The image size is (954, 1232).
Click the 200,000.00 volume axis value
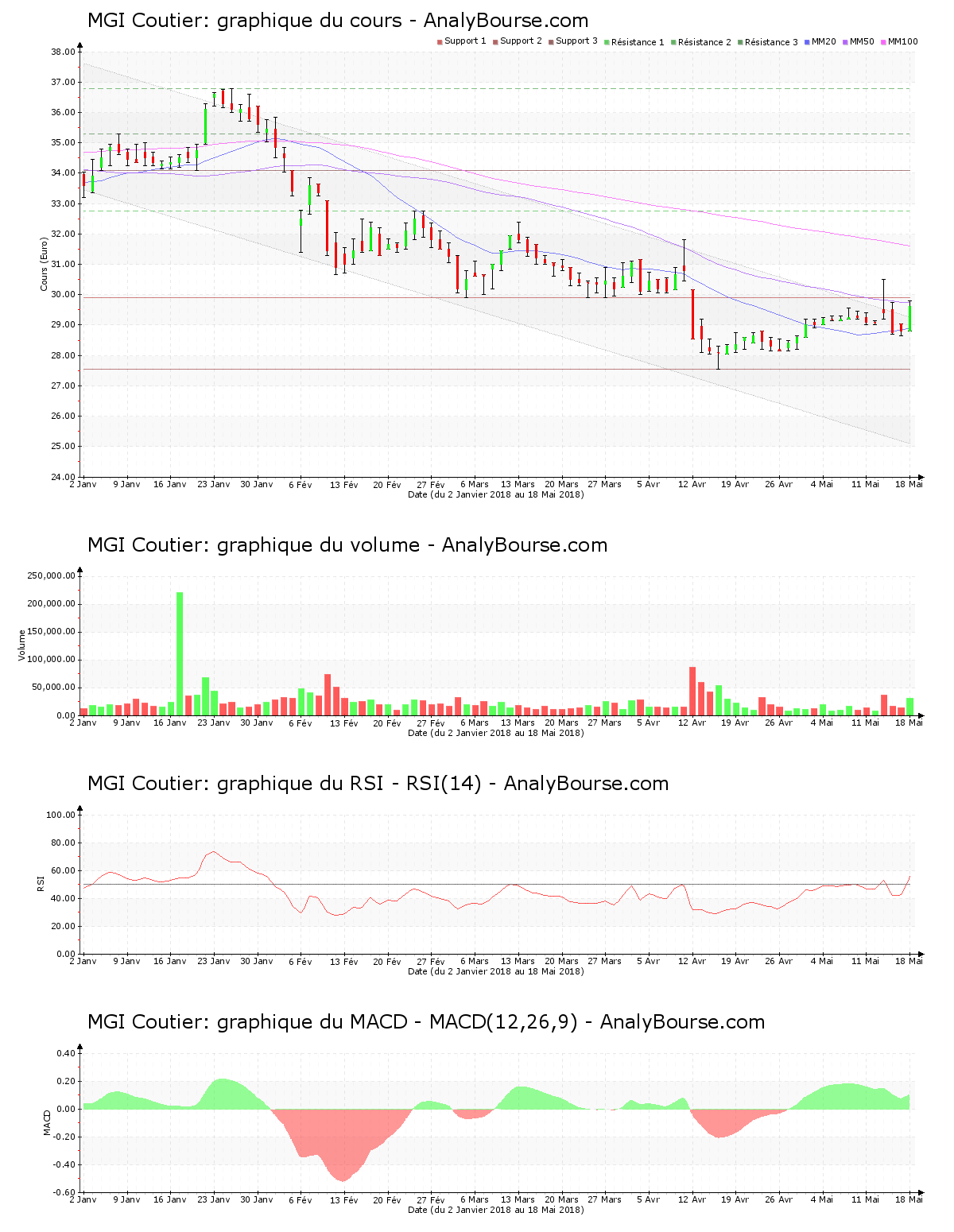click(51, 604)
